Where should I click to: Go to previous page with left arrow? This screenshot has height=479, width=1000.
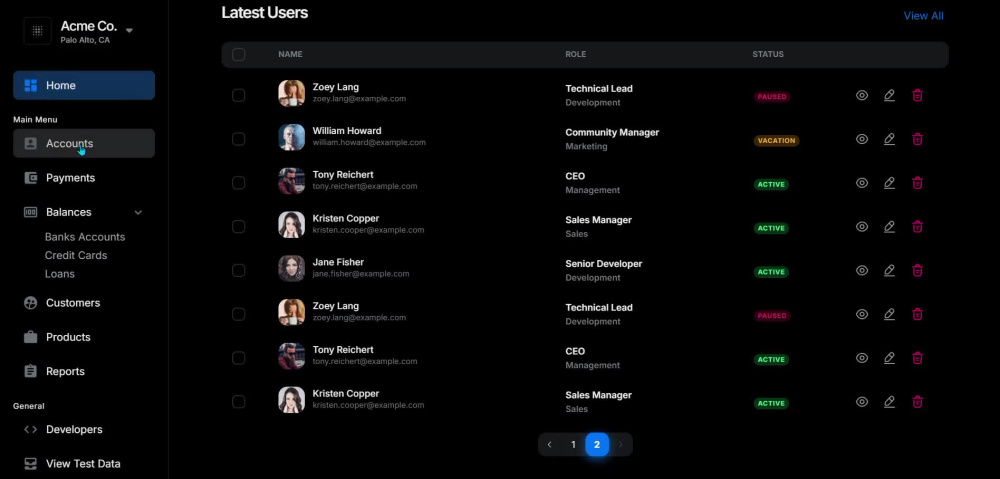(x=550, y=445)
